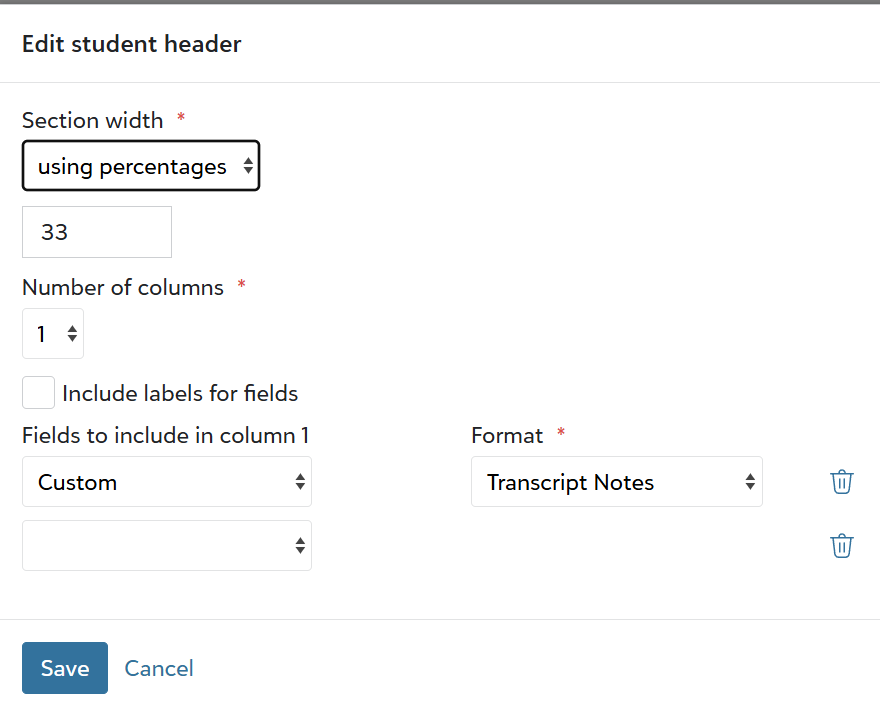880x708 pixels.
Task: Toggle Include labels for fields checkbox
Action: [x=39, y=393]
